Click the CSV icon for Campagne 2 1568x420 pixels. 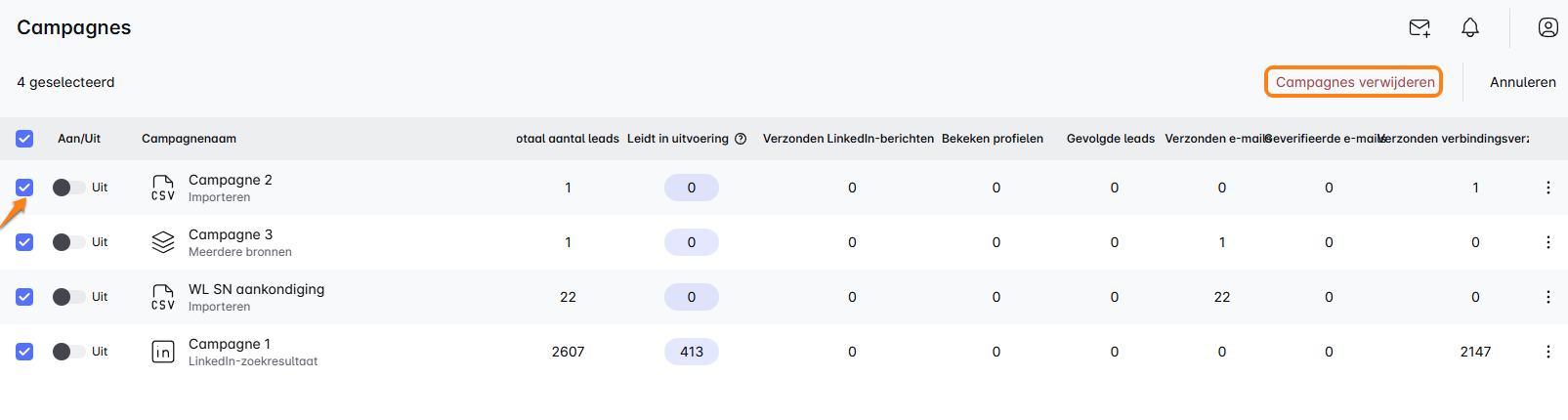pos(163,188)
